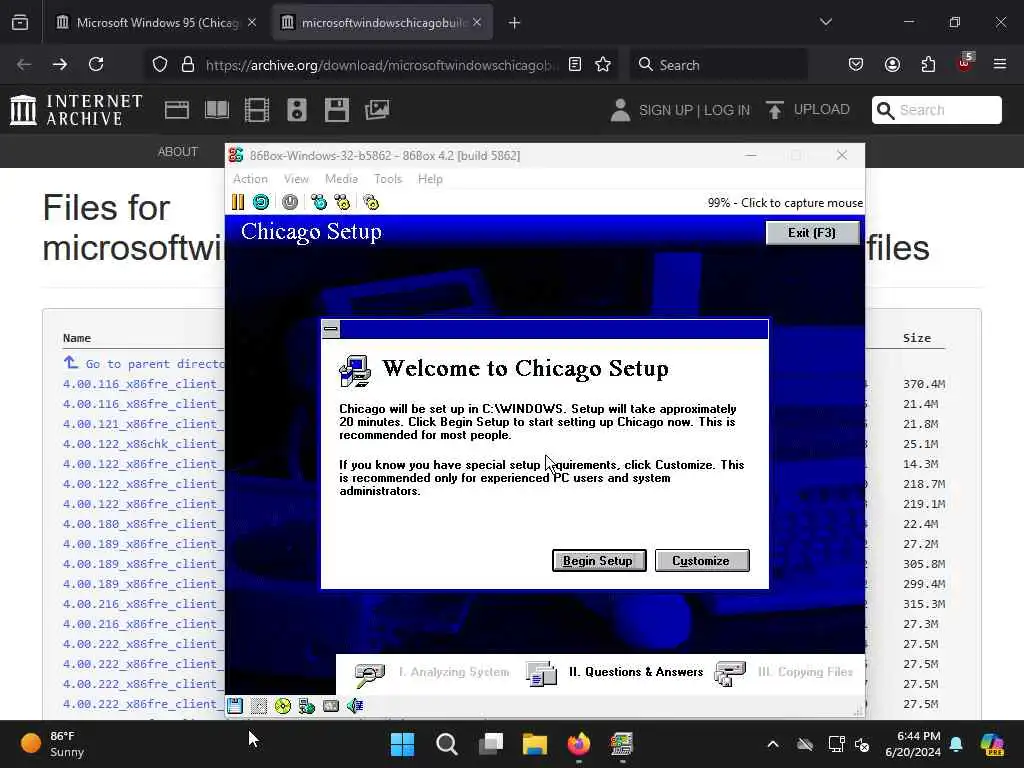Open File Explorer from taskbar

[535, 744]
